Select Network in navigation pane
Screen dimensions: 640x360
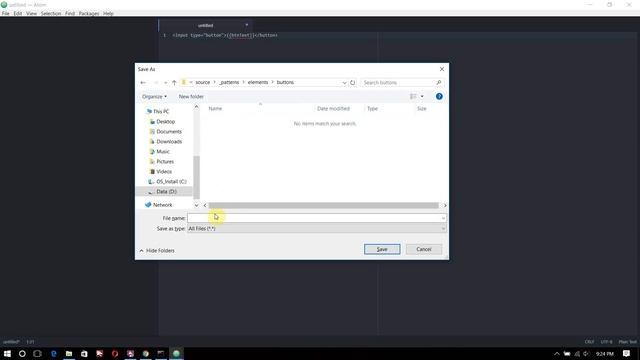pyautogui.click(x=162, y=205)
